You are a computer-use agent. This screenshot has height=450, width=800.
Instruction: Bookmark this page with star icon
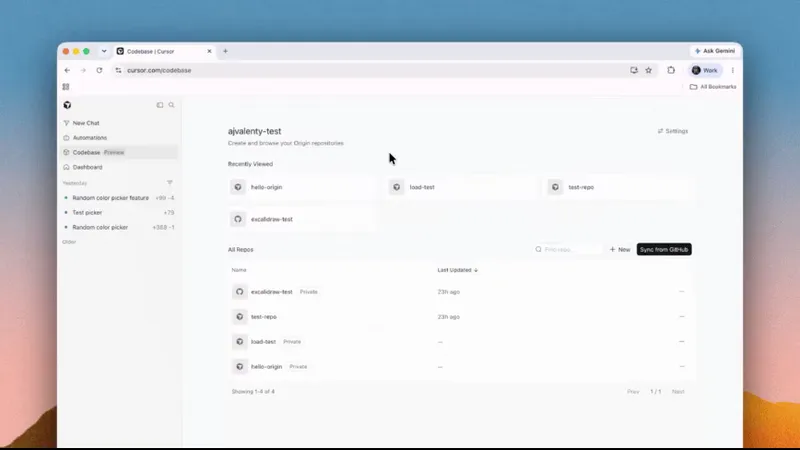(x=648, y=70)
